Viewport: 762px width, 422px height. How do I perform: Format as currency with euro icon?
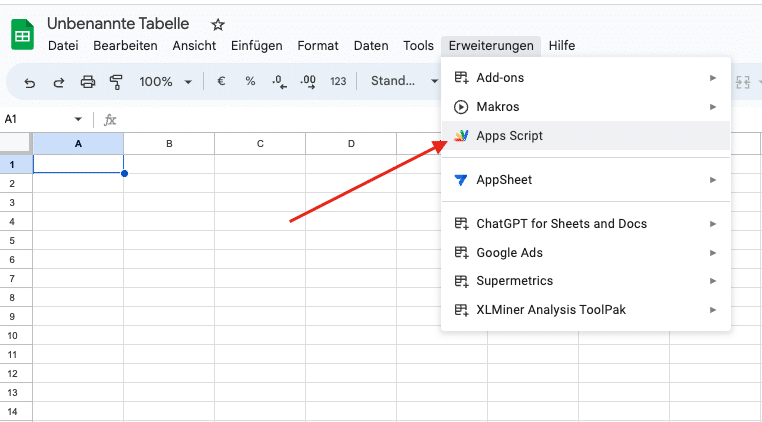click(x=221, y=81)
